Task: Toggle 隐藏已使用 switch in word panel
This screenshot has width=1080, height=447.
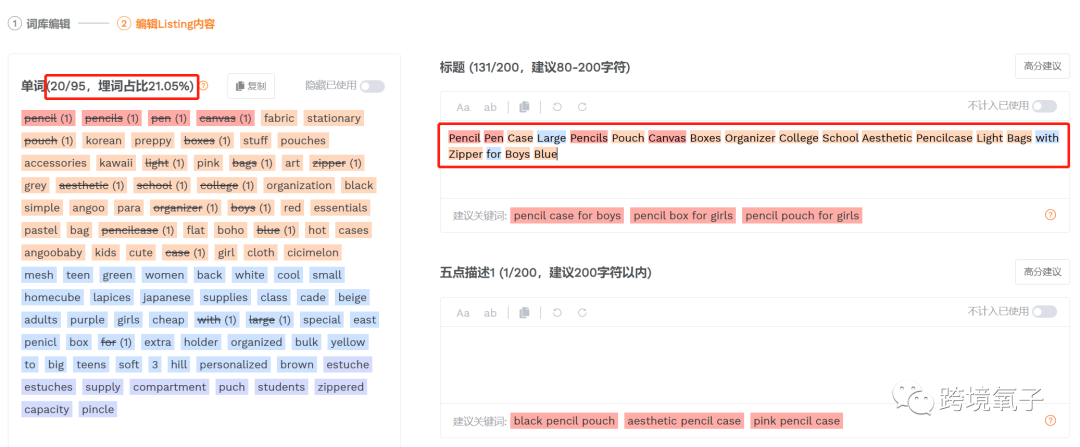Action: (x=372, y=86)
